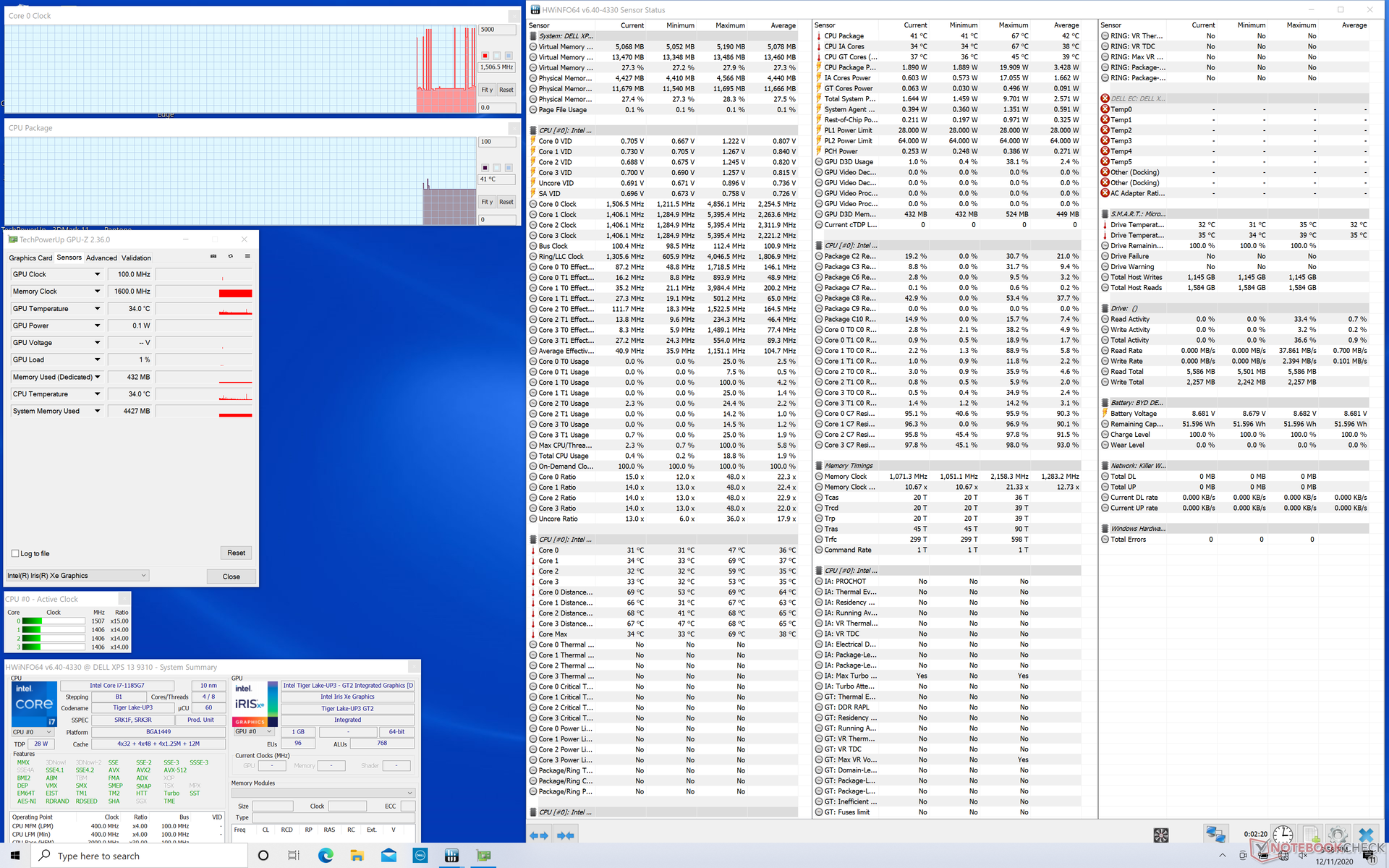
Task: Open GPU #0 selector in System Summary
Action: pyautogui.click(x=254, y=731)
